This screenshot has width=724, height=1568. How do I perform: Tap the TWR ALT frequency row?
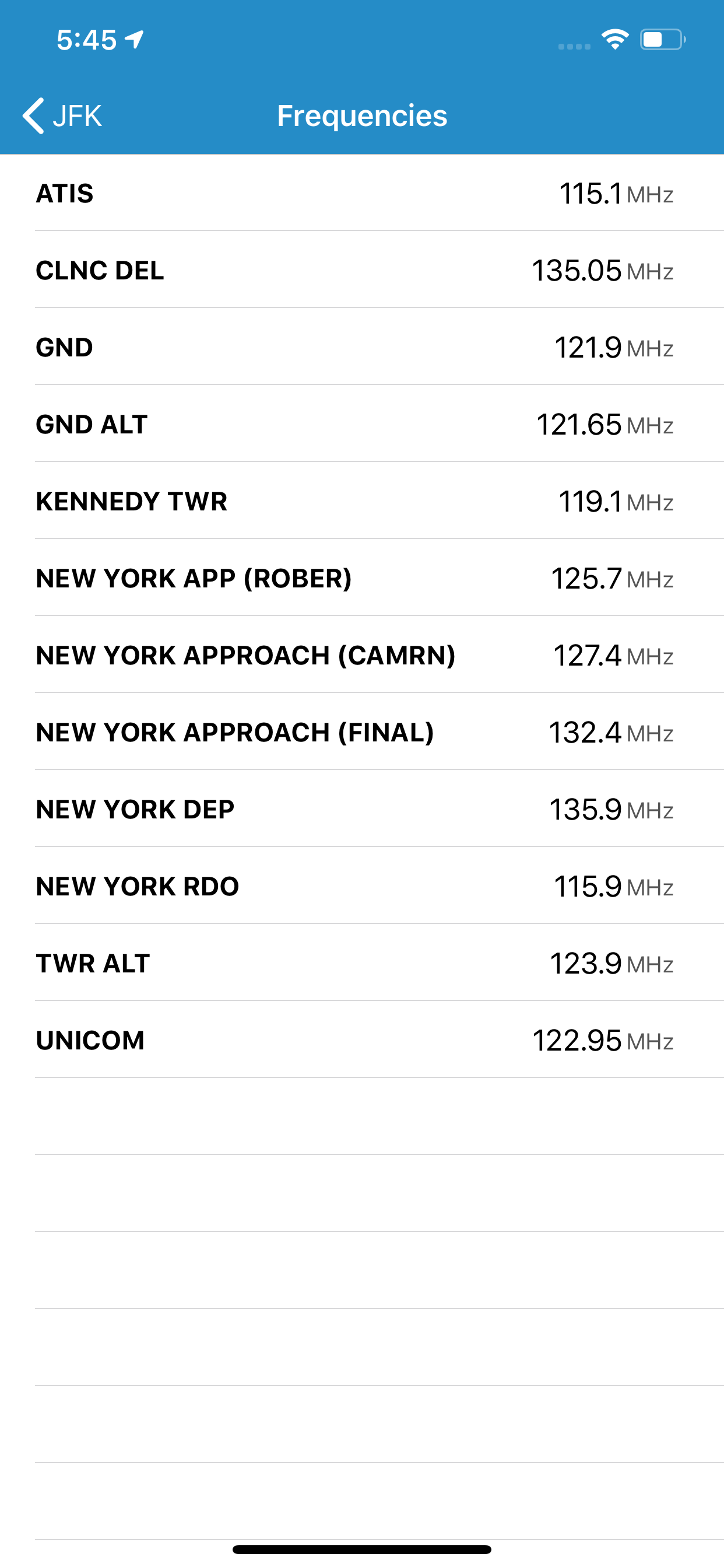pos(362,963)
